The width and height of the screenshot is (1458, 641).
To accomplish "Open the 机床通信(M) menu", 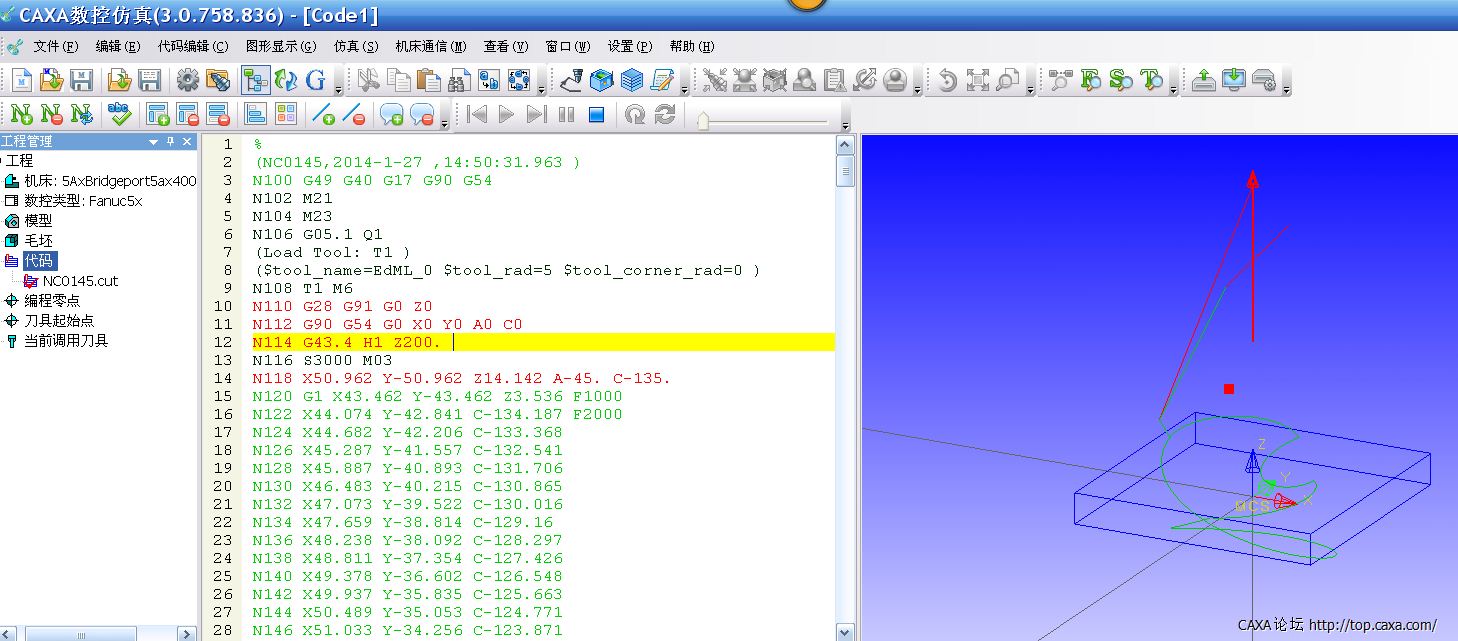I will tap(431, 46).
